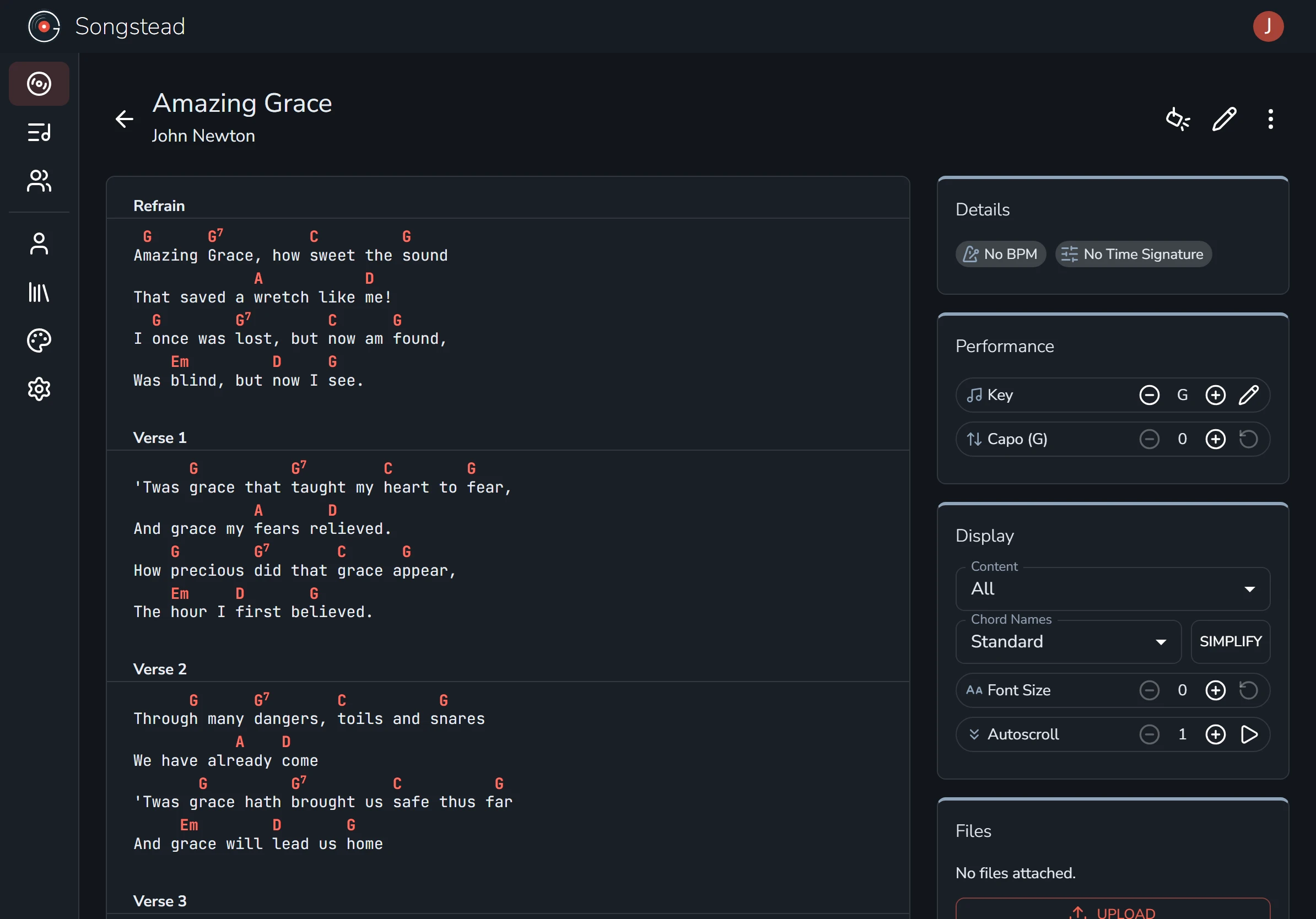Open the single-person profile sidebar icon
The height and width of the screenshot is (919, 1316).
coord(39,244)
